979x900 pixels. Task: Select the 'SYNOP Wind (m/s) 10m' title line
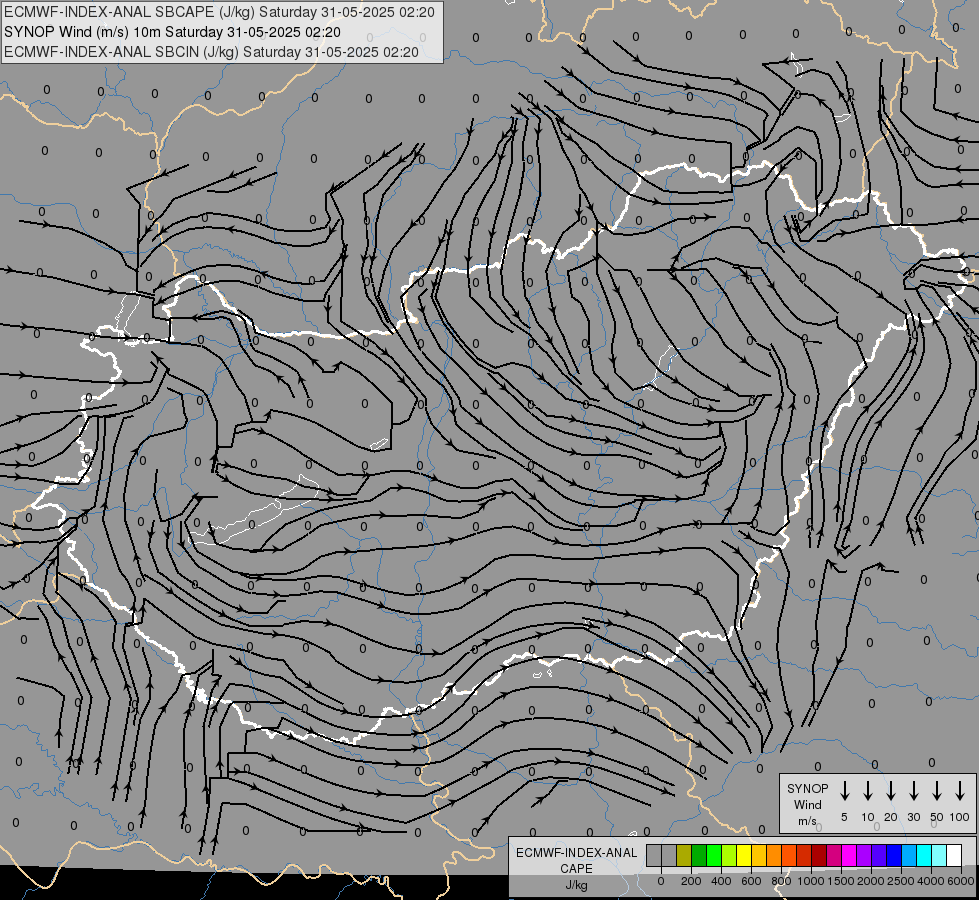[x=172, y=32]
